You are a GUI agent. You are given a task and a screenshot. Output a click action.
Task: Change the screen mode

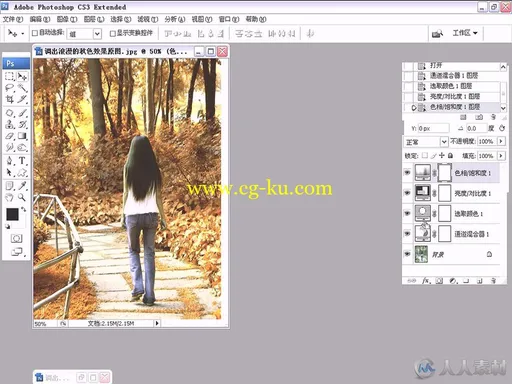coord(17,252)
